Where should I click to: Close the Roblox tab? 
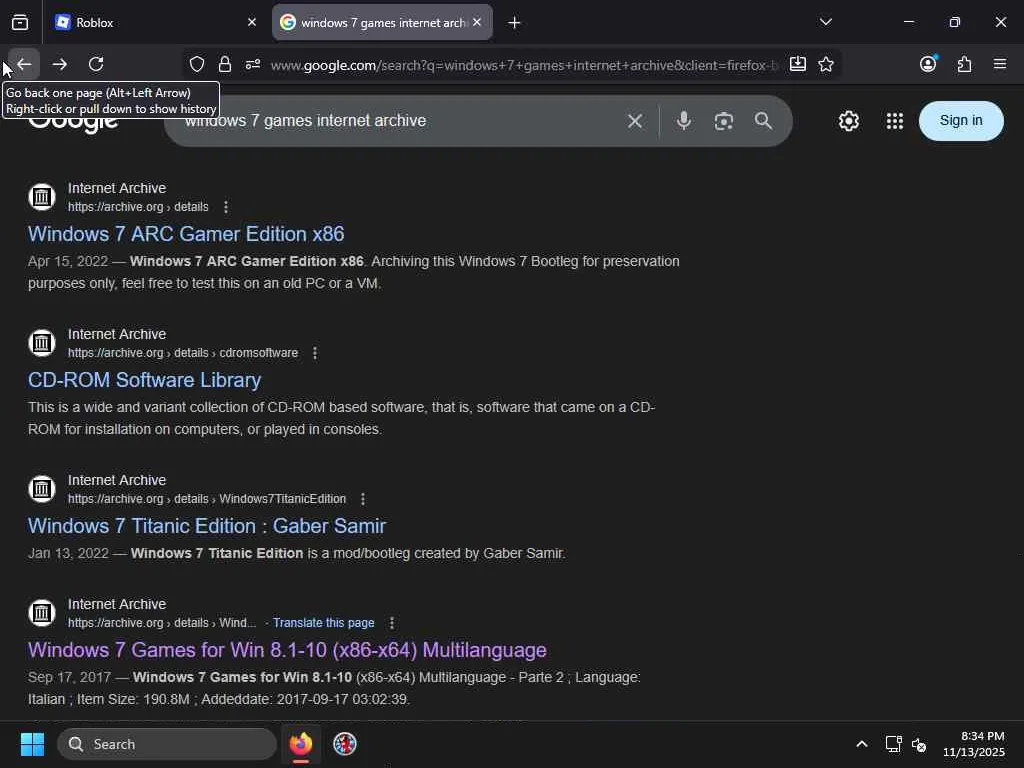tap(252, 22)
